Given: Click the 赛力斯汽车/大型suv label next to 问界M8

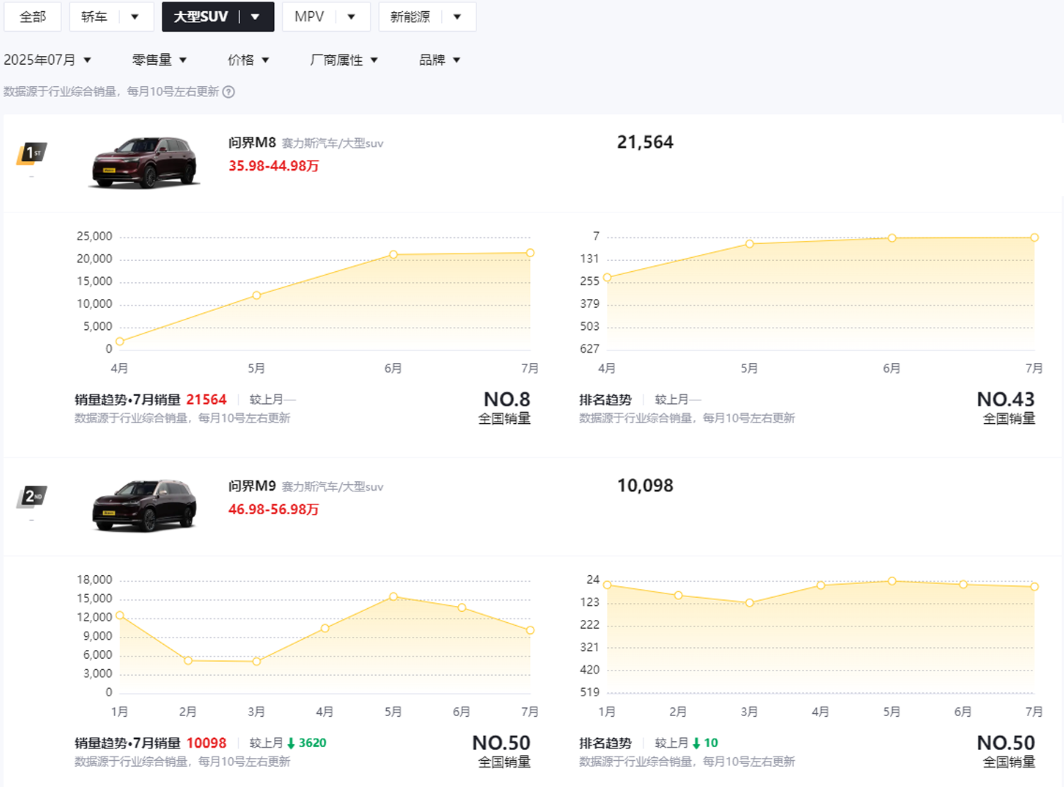Looking at the screenshot, I should pos(332,144).
